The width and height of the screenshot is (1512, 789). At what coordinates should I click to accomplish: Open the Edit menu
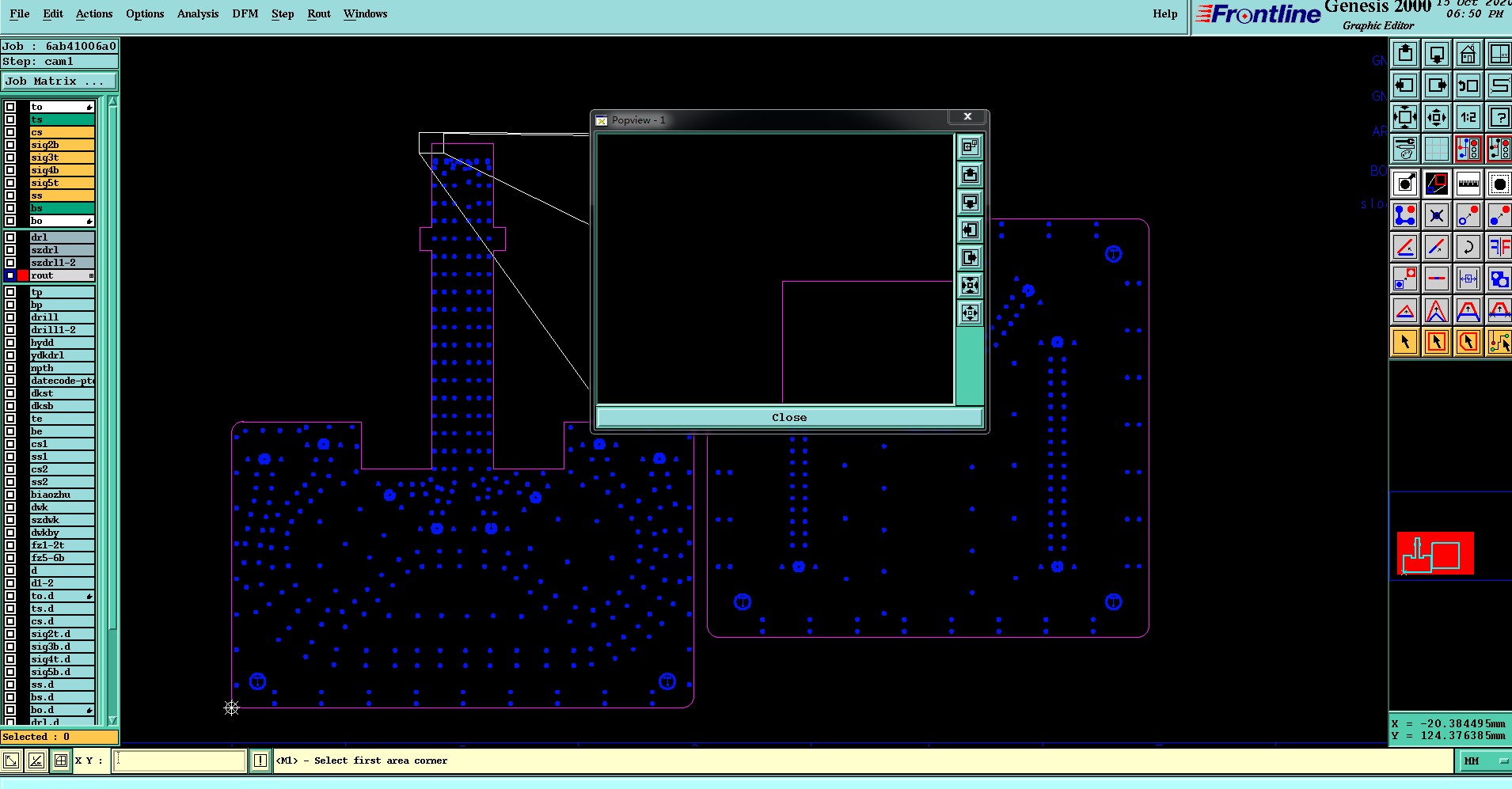coord(53,13)
